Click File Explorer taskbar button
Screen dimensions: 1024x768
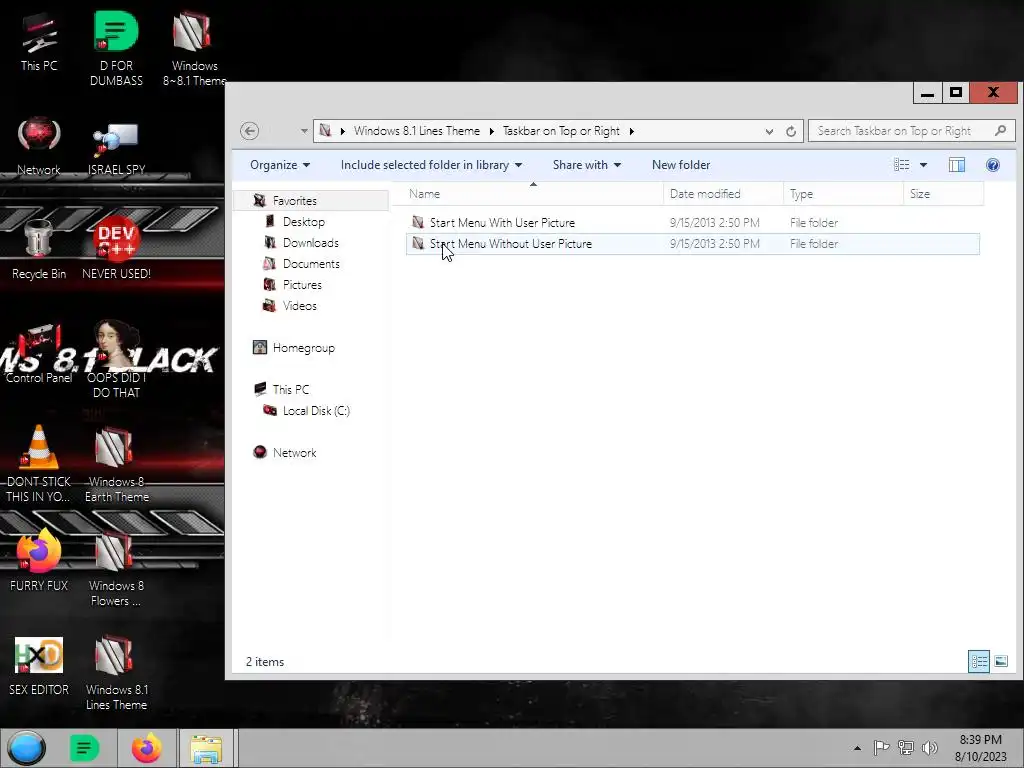click(x=206, y=749)
